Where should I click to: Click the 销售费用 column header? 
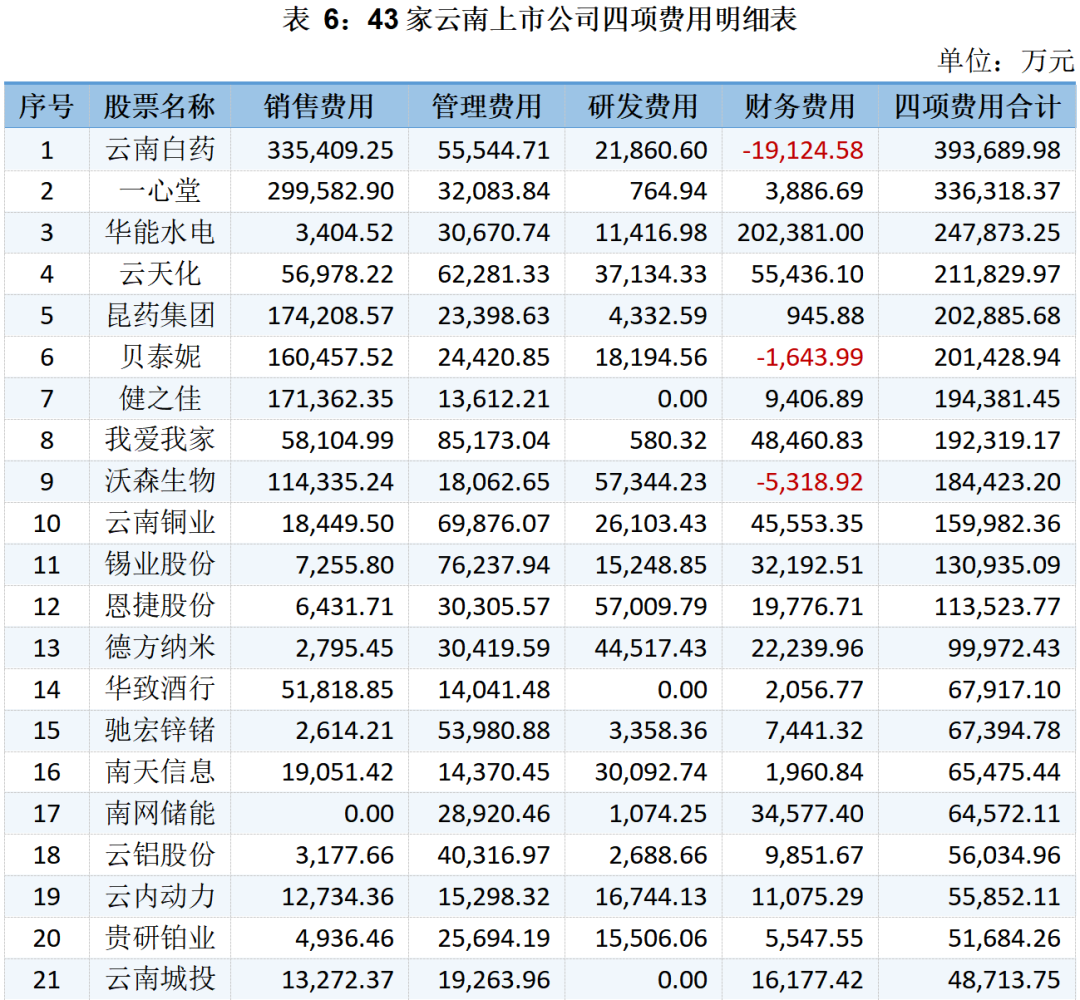tap(319, 107)
